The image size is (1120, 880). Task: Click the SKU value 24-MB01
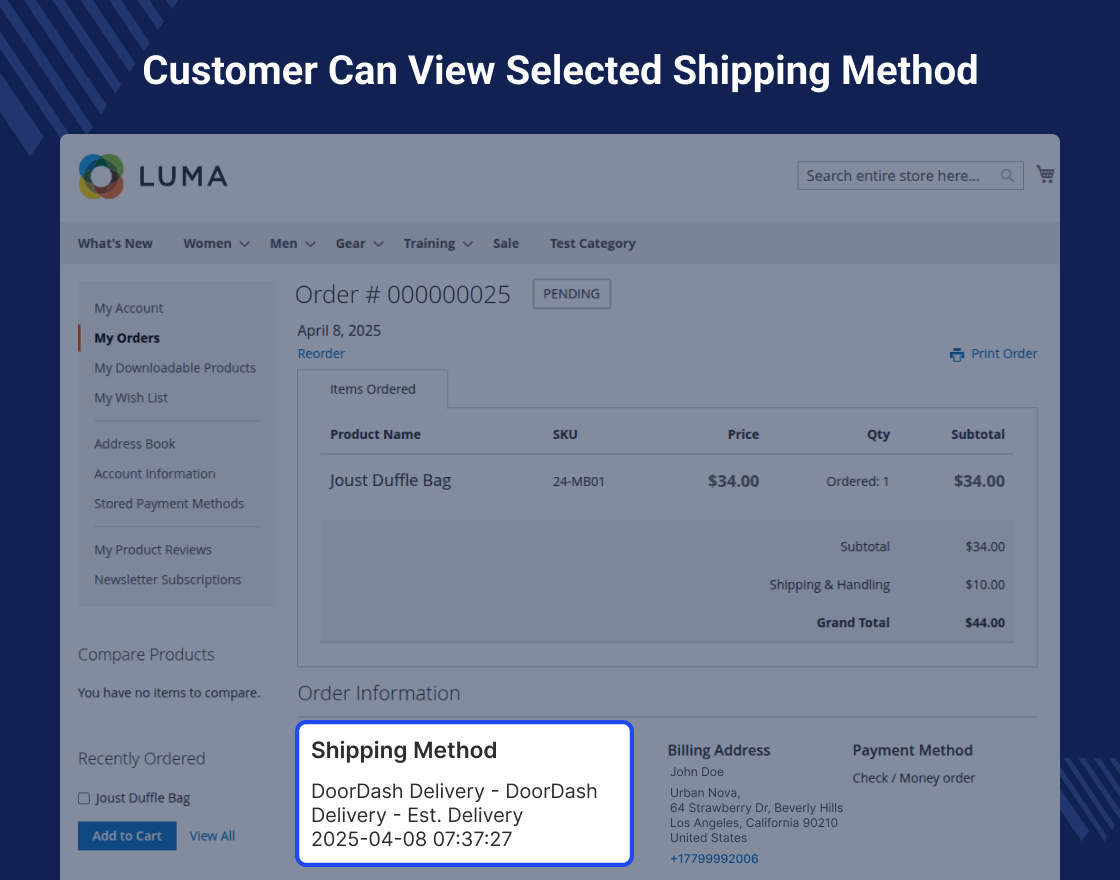pos(579,481)
